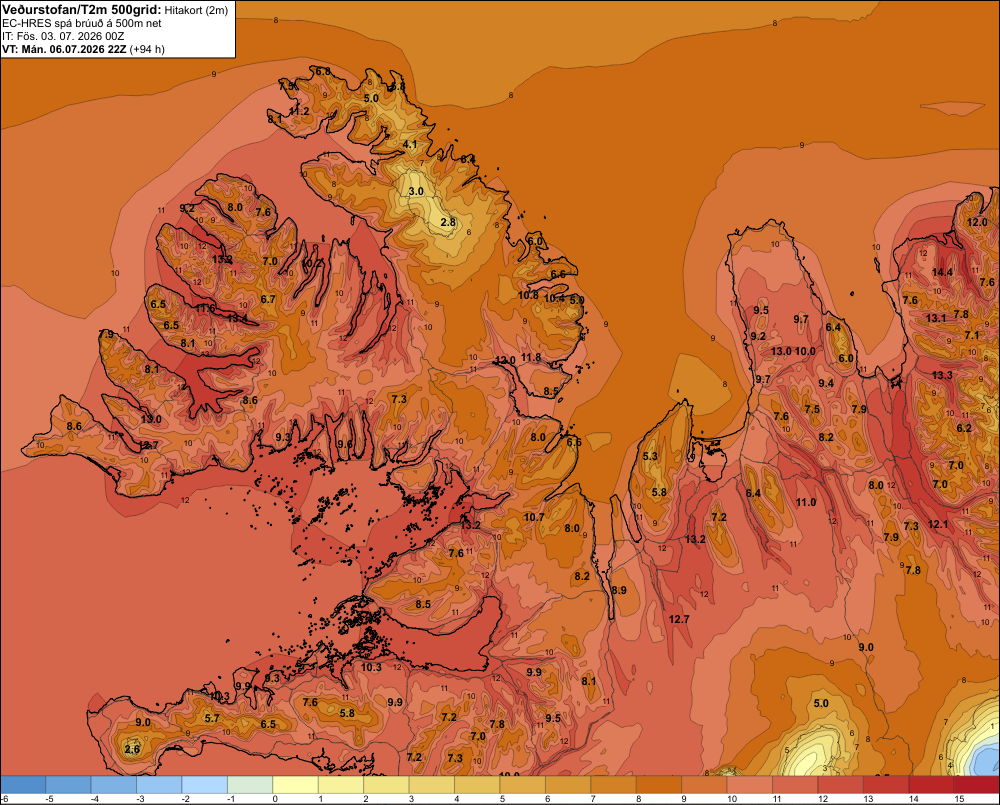Select the '9.4' temperature value

point(826,383)
